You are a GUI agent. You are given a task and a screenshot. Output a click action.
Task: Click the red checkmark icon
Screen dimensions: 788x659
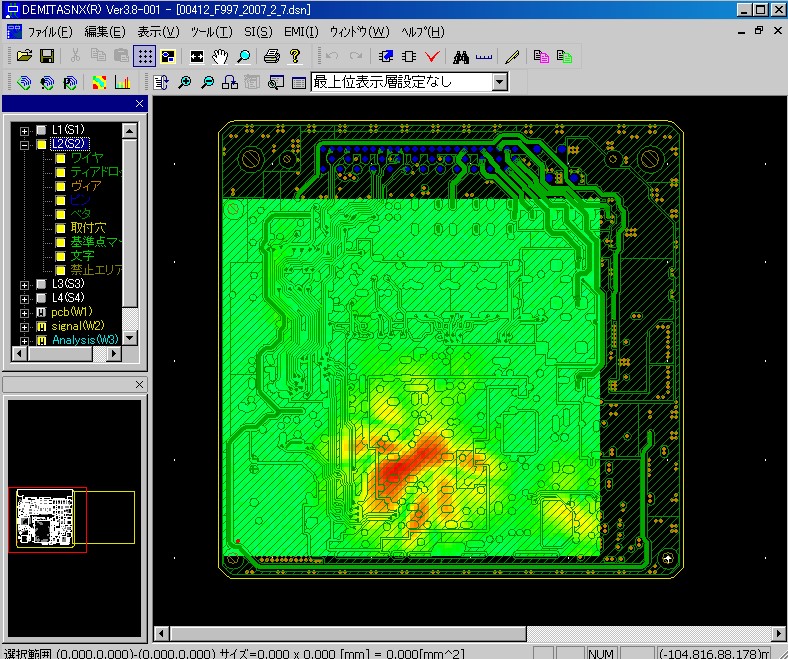click(433, 56)
